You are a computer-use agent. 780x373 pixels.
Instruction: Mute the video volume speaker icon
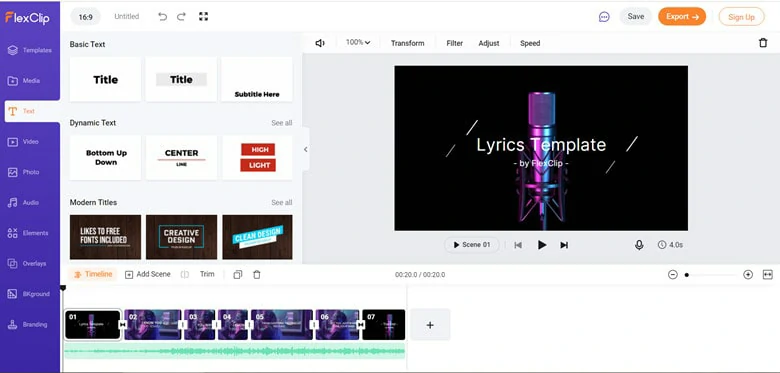[x=320, y=43]
